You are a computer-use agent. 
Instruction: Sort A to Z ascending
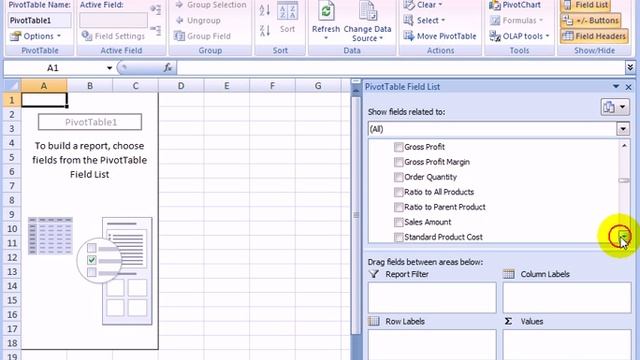click(x=265, y=10)
